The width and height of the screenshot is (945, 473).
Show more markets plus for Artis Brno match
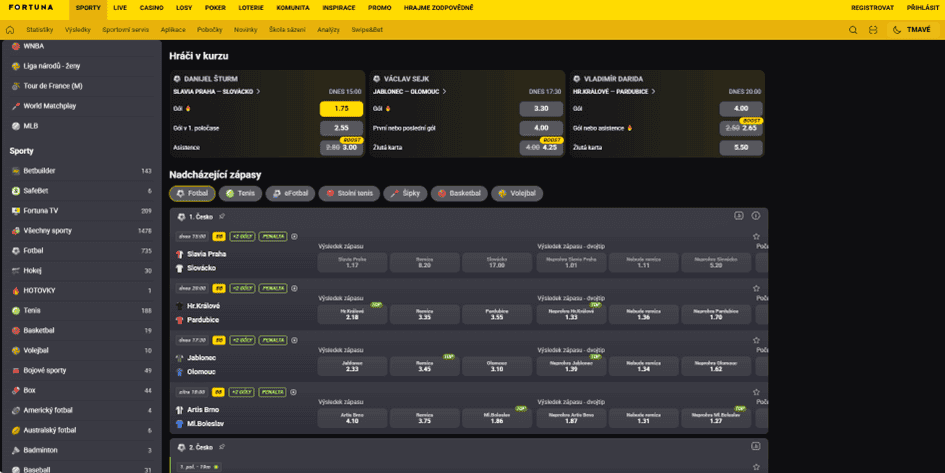(294, 392)
